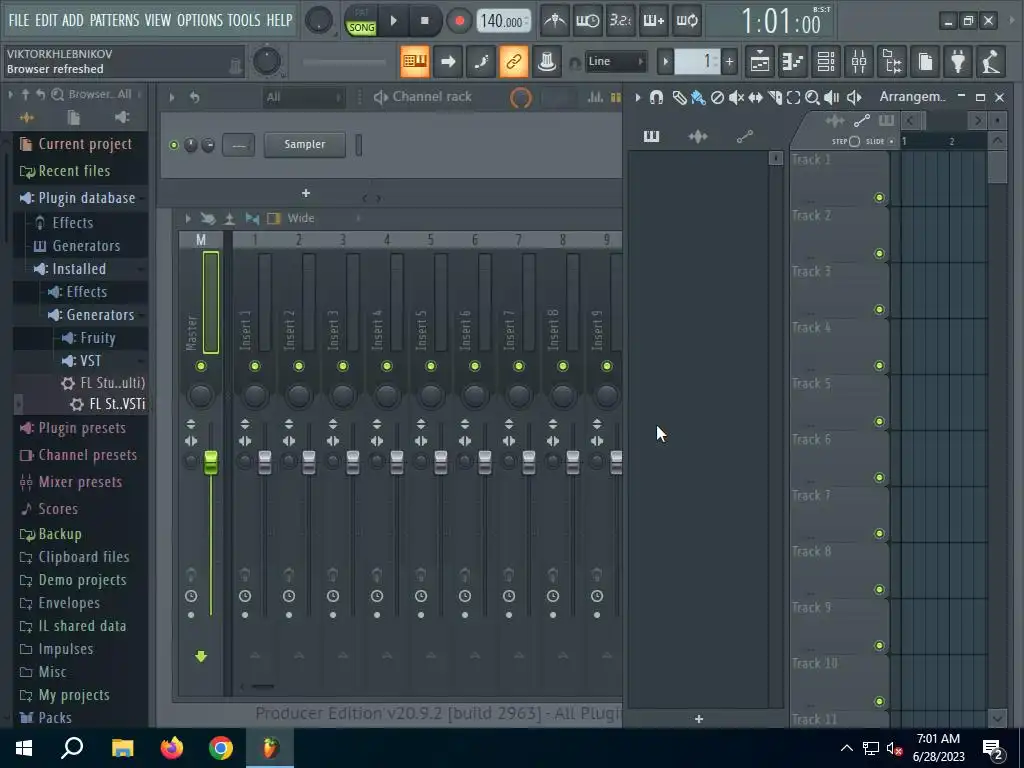Mute mixer Insert 7 using green LED

pyautogui.click(x=519, y=366)
